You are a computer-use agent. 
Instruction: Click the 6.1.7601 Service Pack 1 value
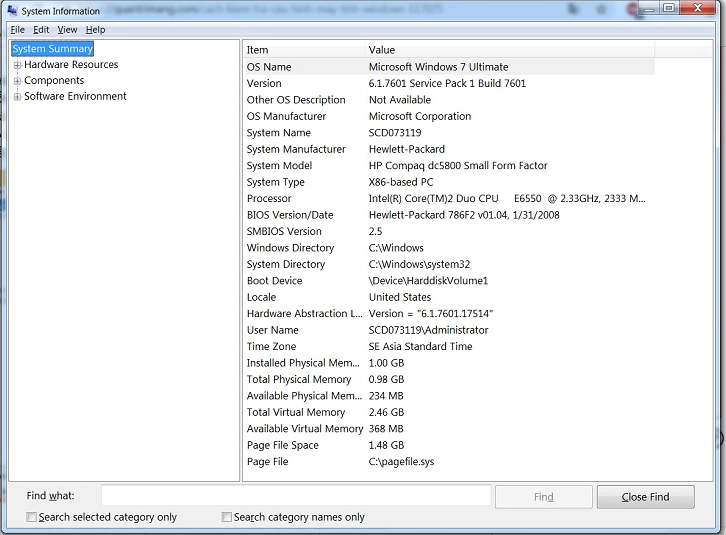[447, 83]
